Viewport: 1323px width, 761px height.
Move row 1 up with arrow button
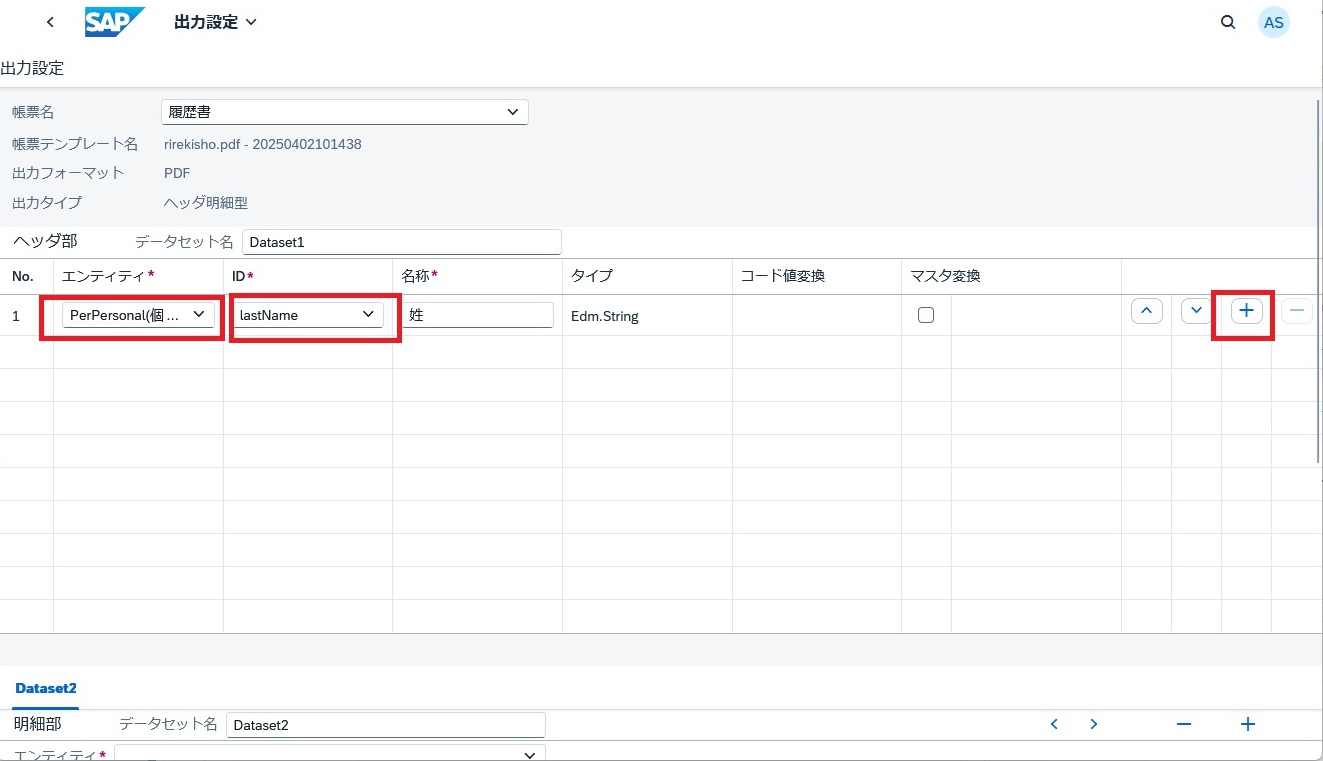point(1146,311)
